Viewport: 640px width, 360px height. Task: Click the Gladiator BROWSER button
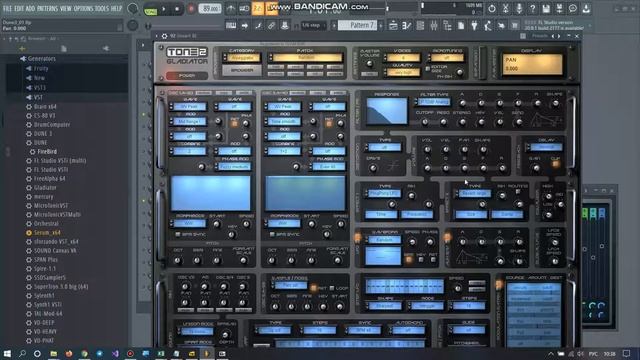point(242,70)
